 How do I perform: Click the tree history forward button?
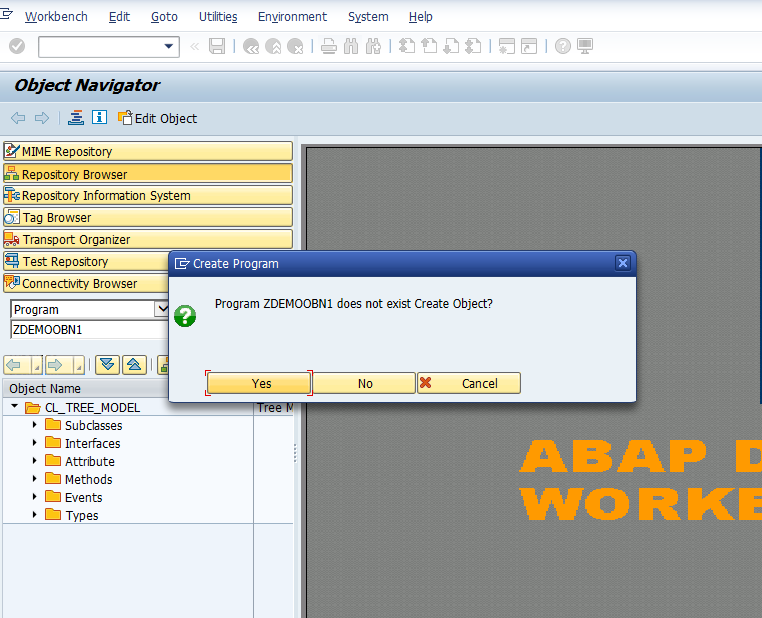pyautogui.click(x=65, y=365)
